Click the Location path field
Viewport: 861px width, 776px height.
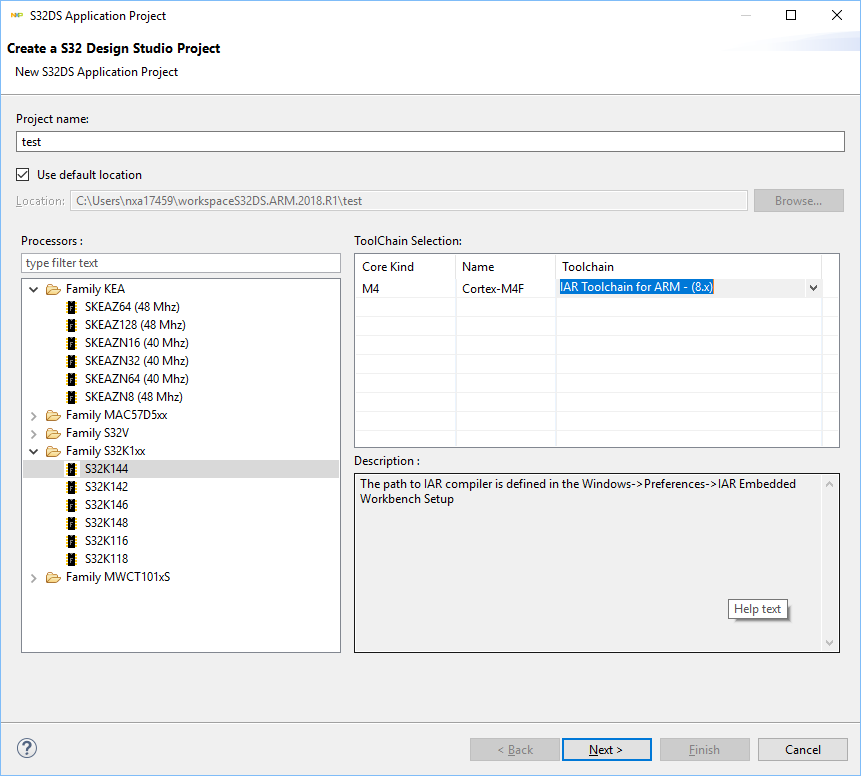[409, 200]
